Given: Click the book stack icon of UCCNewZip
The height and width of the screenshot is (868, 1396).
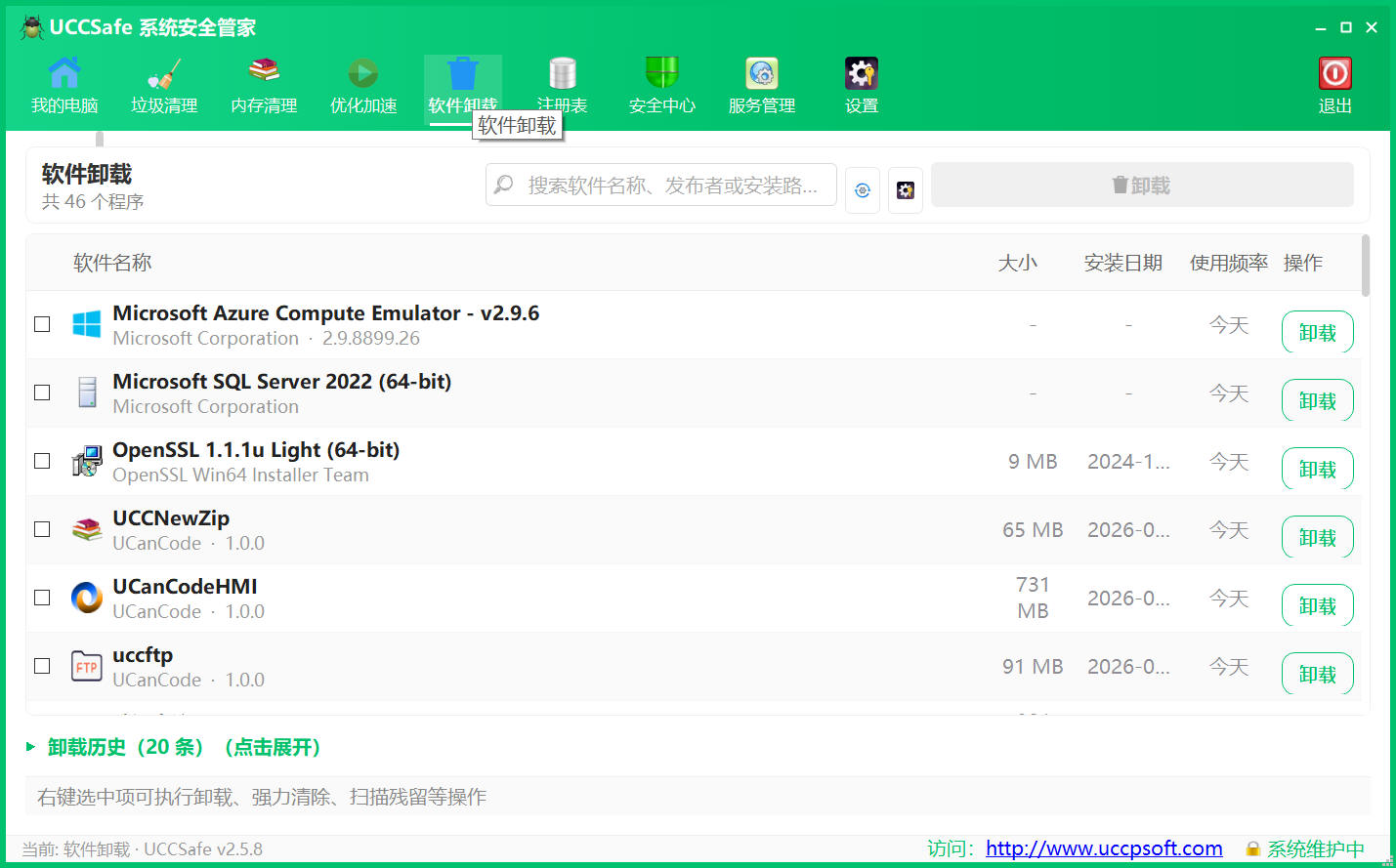Looking at the screenshot, I should point(87,529).
